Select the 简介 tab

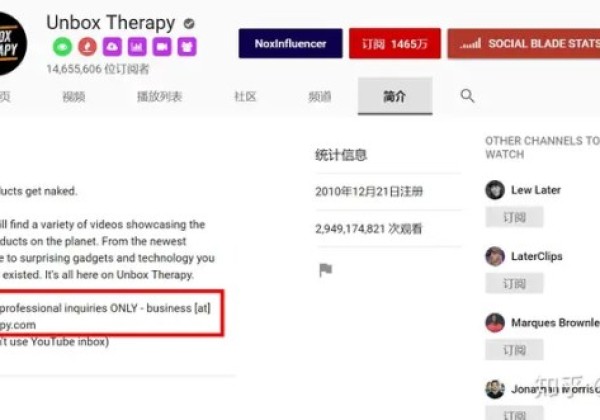(x=395, y=96)
